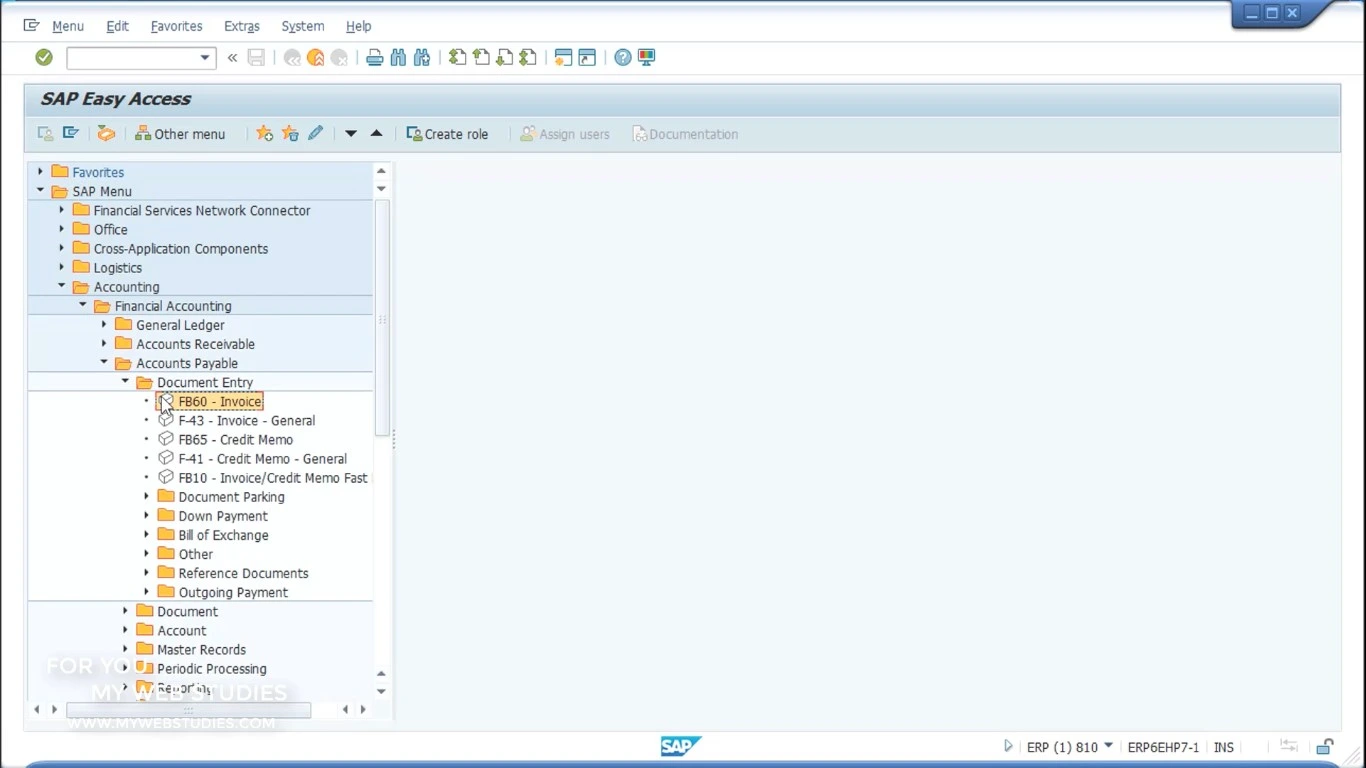Go to Previous Page icon
The height and width of the screenshot is (768, 1366).
(481, 58)
